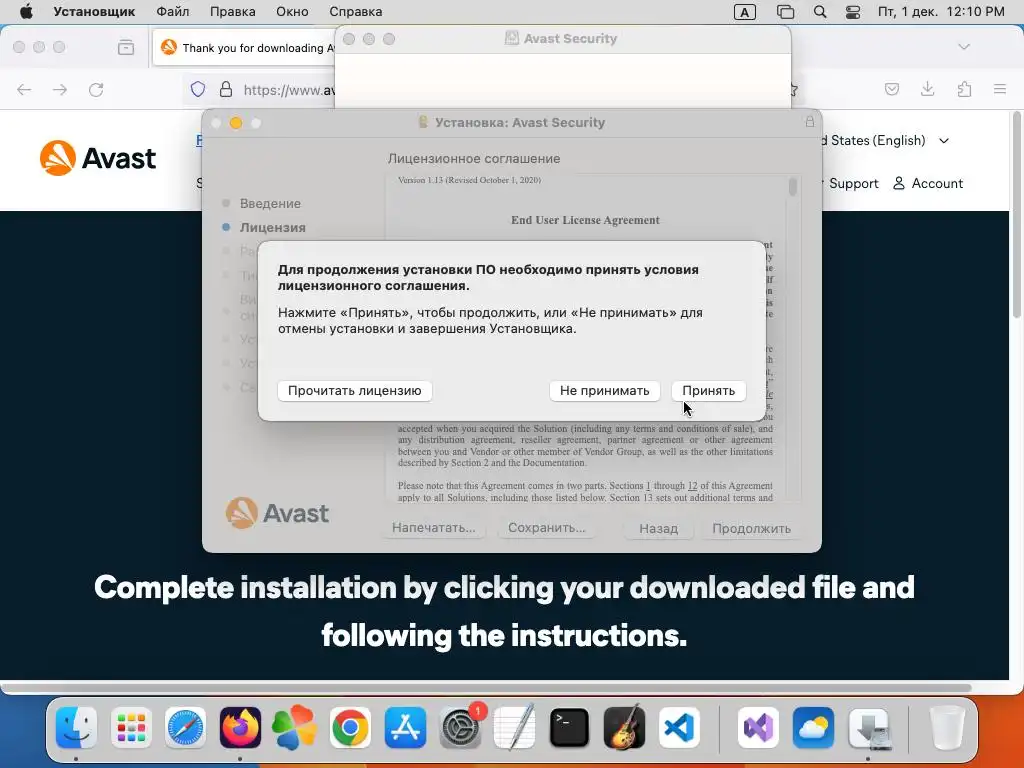Screen dimensions: 1024x768
Task: Switch the keyboard input source indicator
Action: click(744, 12)
